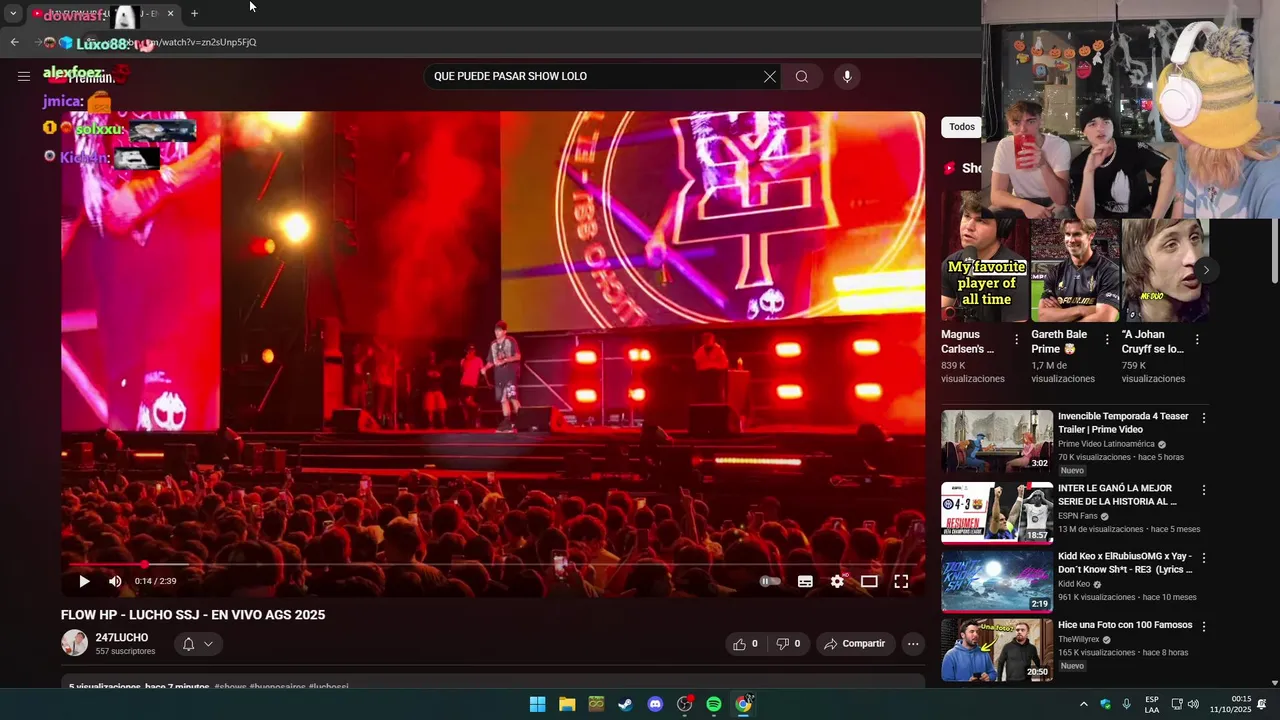Screen dimensions: 1280x720
Task: Open Invencible Temporada 4 Teaser video
Action: pyautogui.click(x=1123, y=423)
